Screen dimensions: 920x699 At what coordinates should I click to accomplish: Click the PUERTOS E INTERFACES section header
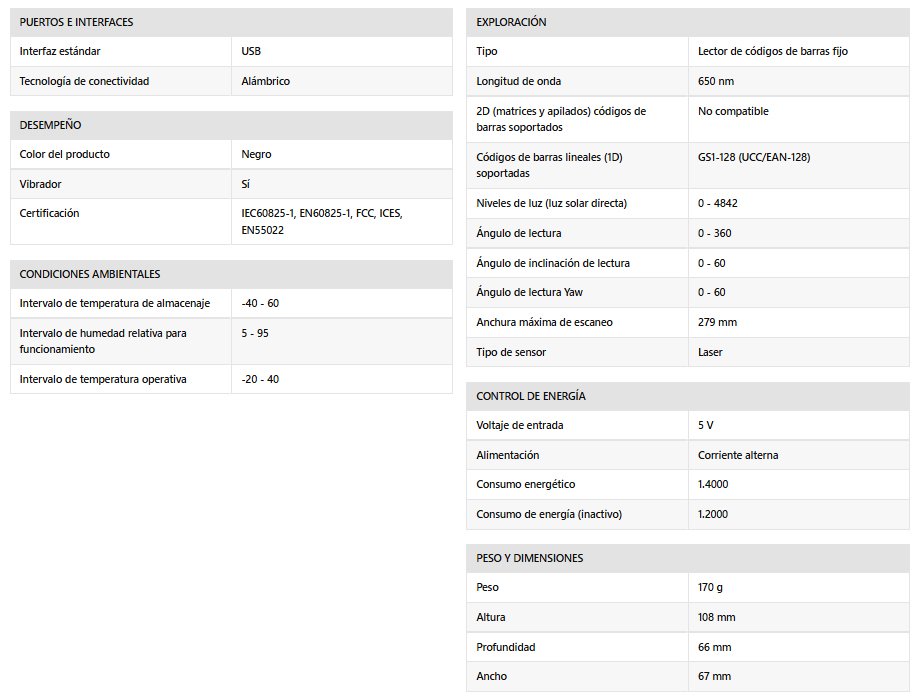(x=77, y=22)
